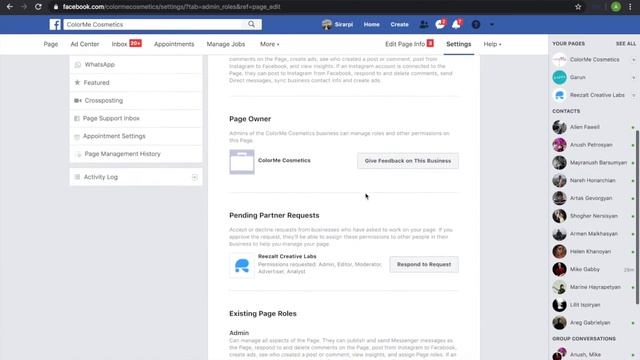
Task: Open the Inbox tab
Action: coord(127,44)
